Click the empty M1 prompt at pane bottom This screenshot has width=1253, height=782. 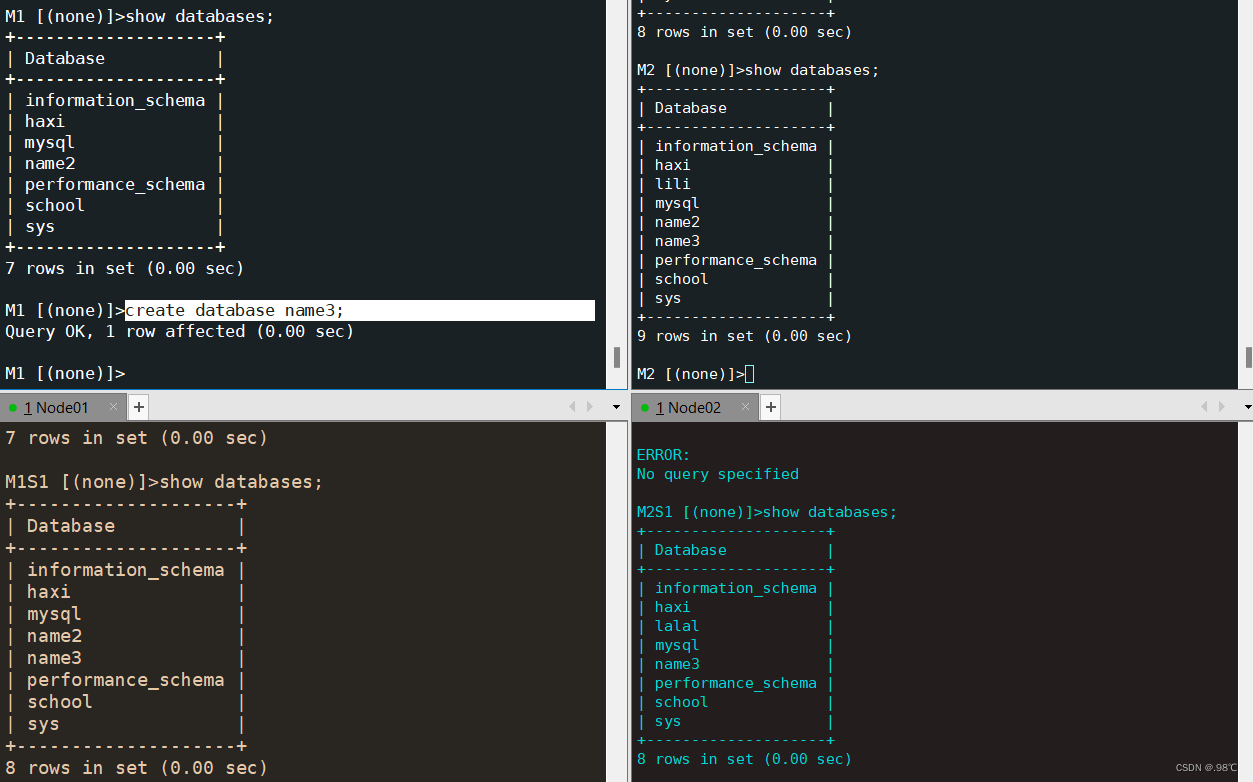pyautogui.click(x=65, y=373)
